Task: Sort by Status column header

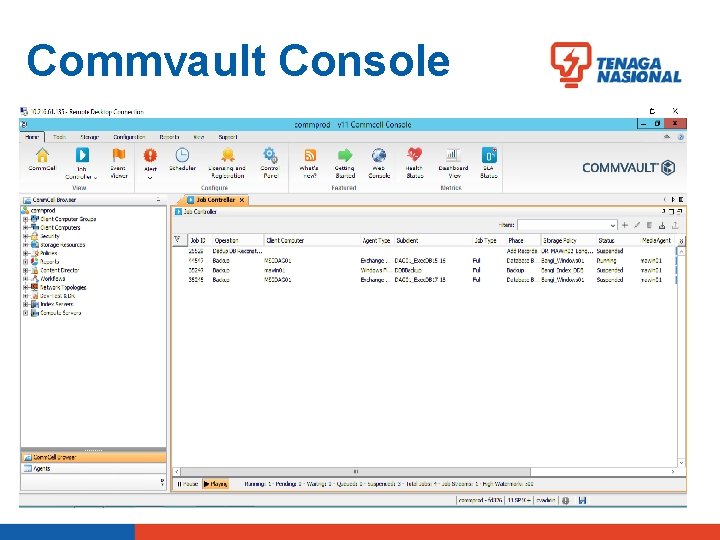Action: point(617,240)
